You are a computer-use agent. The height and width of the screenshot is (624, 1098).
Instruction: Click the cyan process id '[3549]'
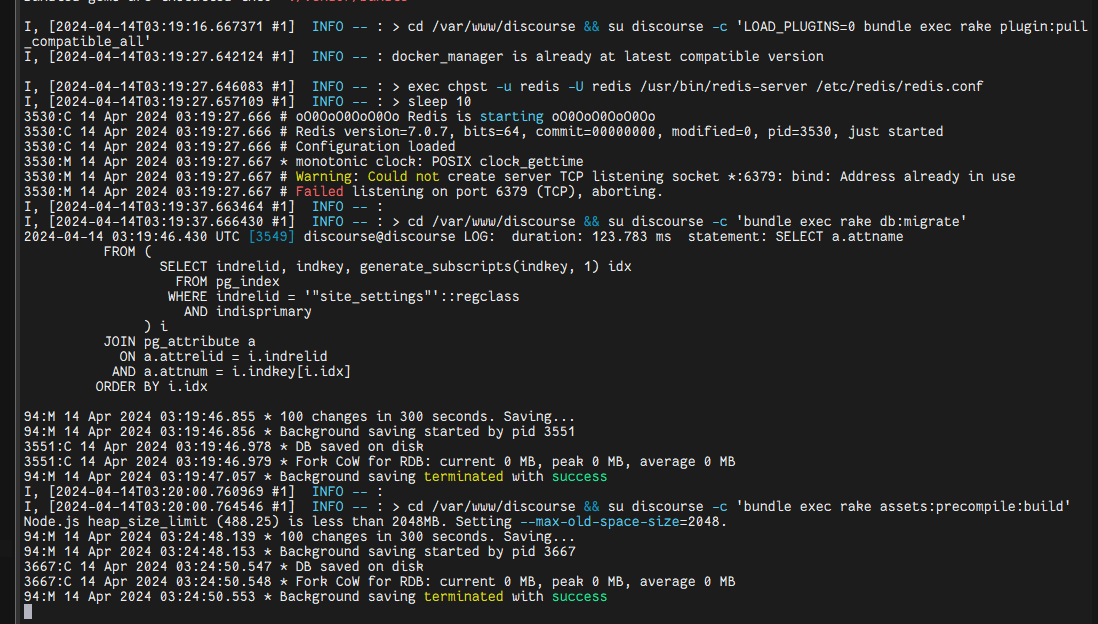(x=272, y=237)
